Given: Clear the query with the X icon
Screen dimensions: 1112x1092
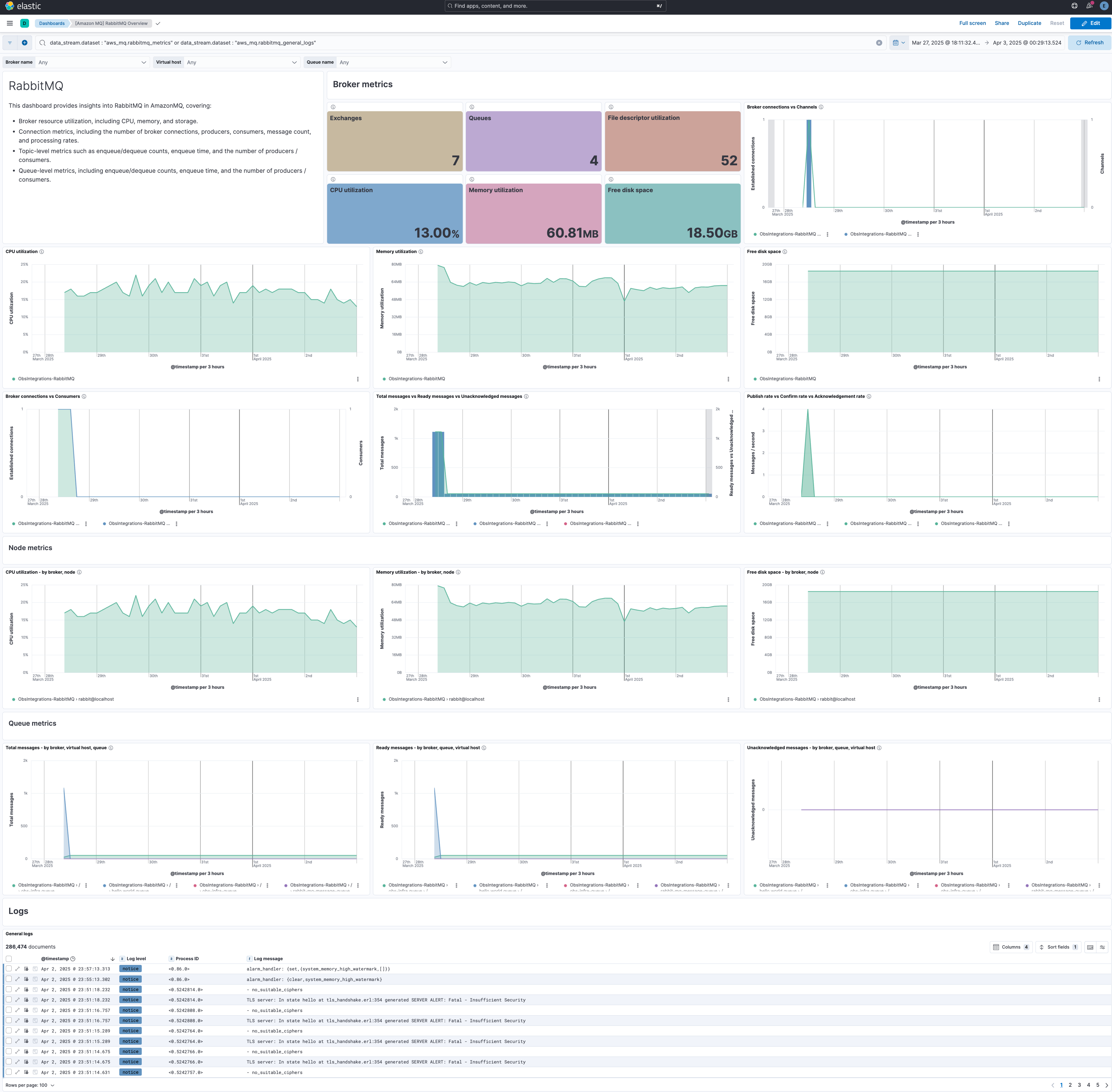Looking at the screenshot, I should click(x=879, y=42).
